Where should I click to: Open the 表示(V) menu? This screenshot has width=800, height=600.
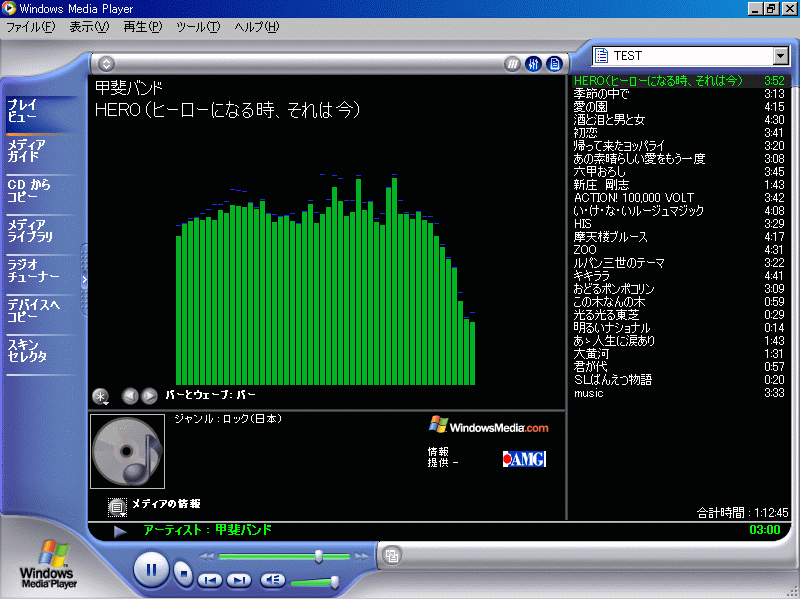[89, 27]
